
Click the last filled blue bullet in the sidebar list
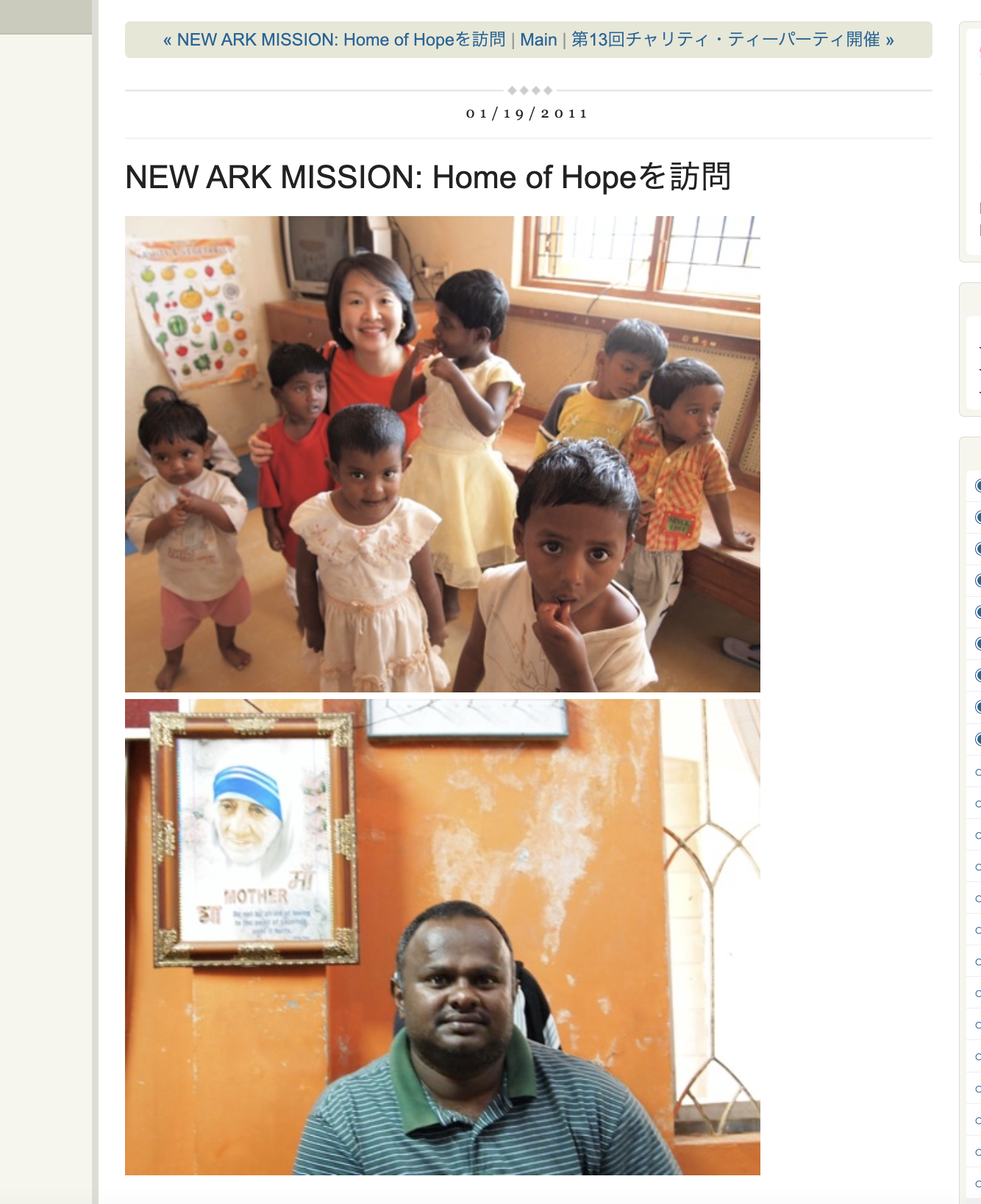[x=977, y=739]
